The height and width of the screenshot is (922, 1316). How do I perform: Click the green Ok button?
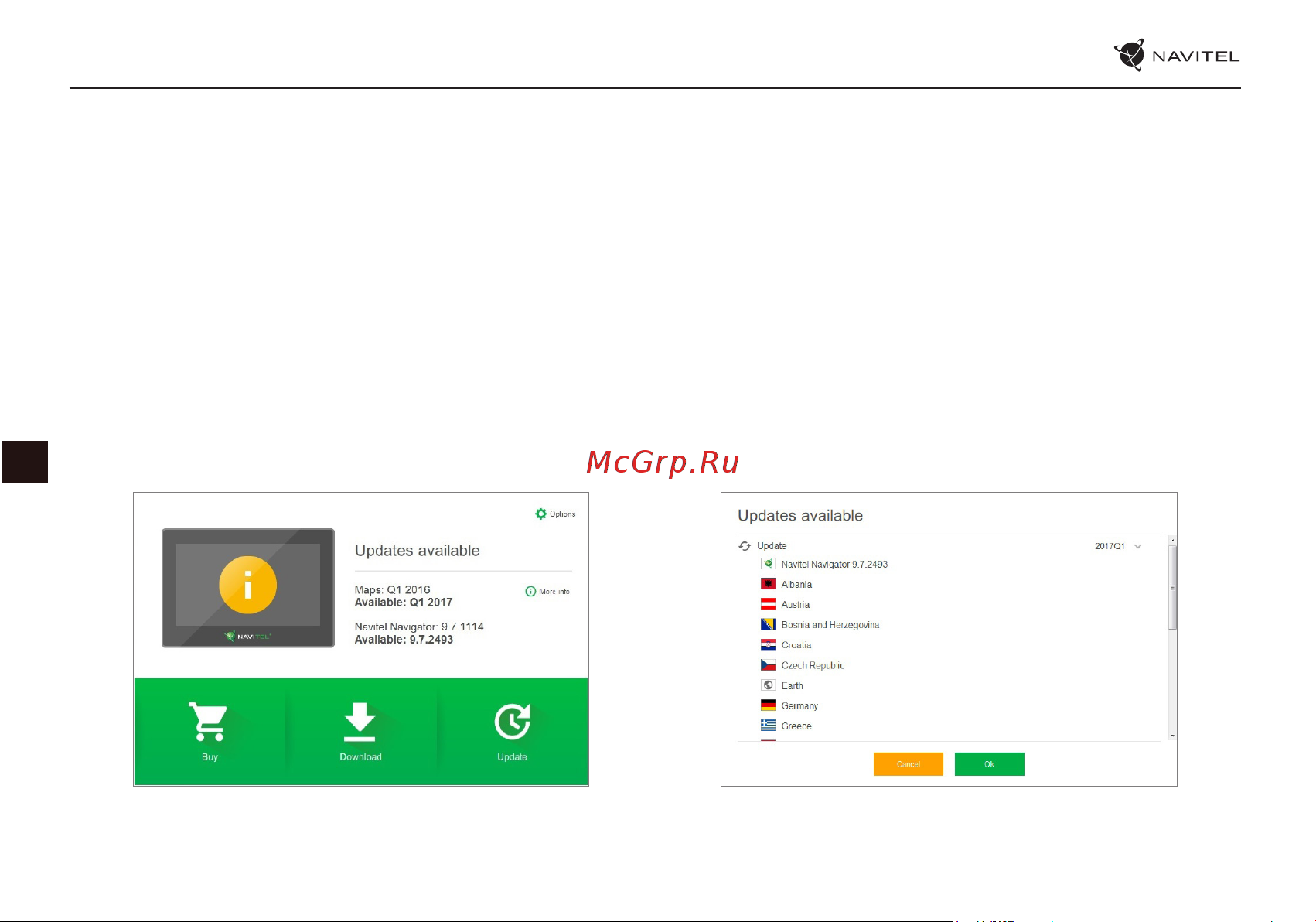tap(990, 764)
